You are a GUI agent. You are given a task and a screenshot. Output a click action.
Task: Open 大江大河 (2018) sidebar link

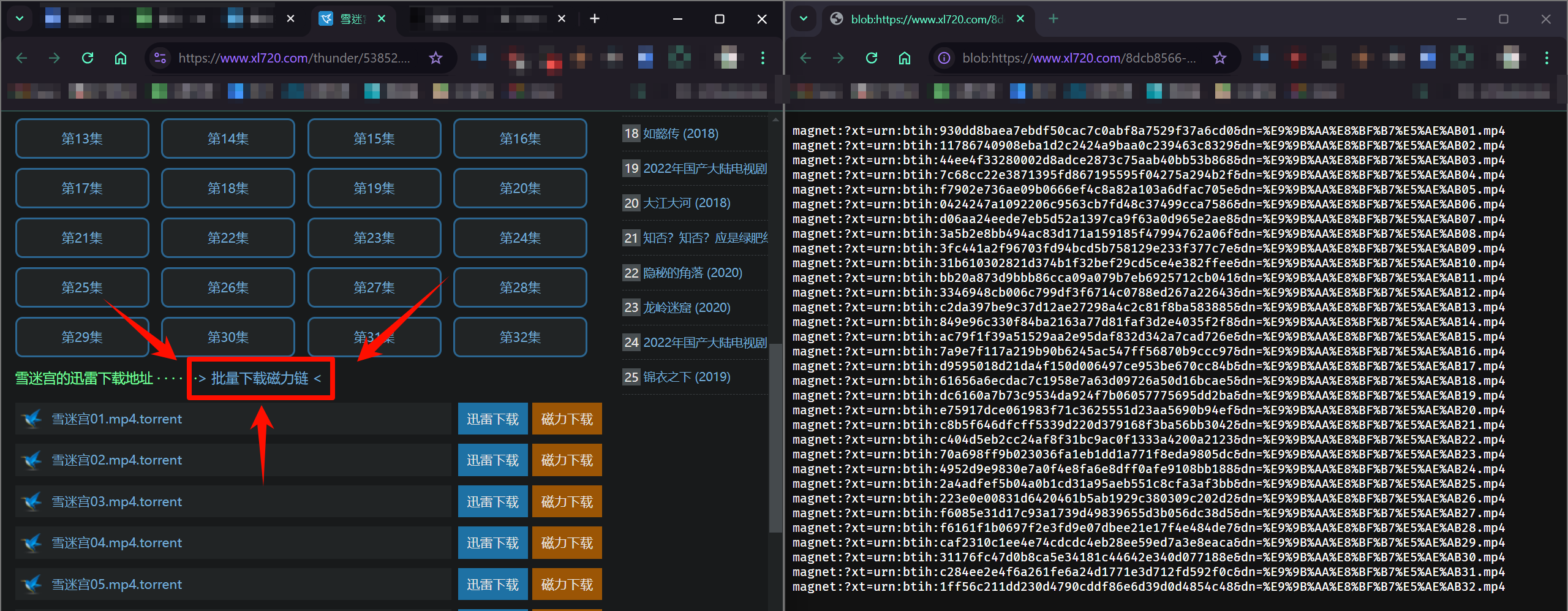tap(686, 203)
